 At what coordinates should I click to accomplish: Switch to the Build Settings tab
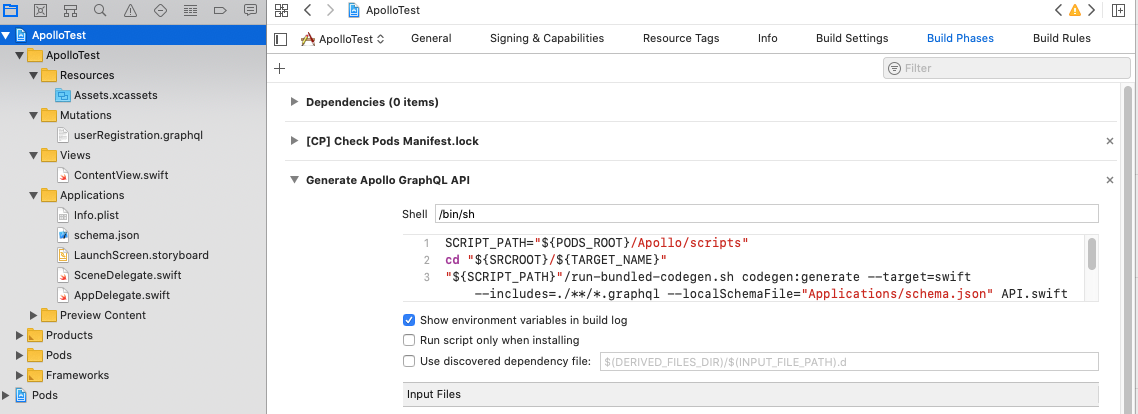point(852,38)
